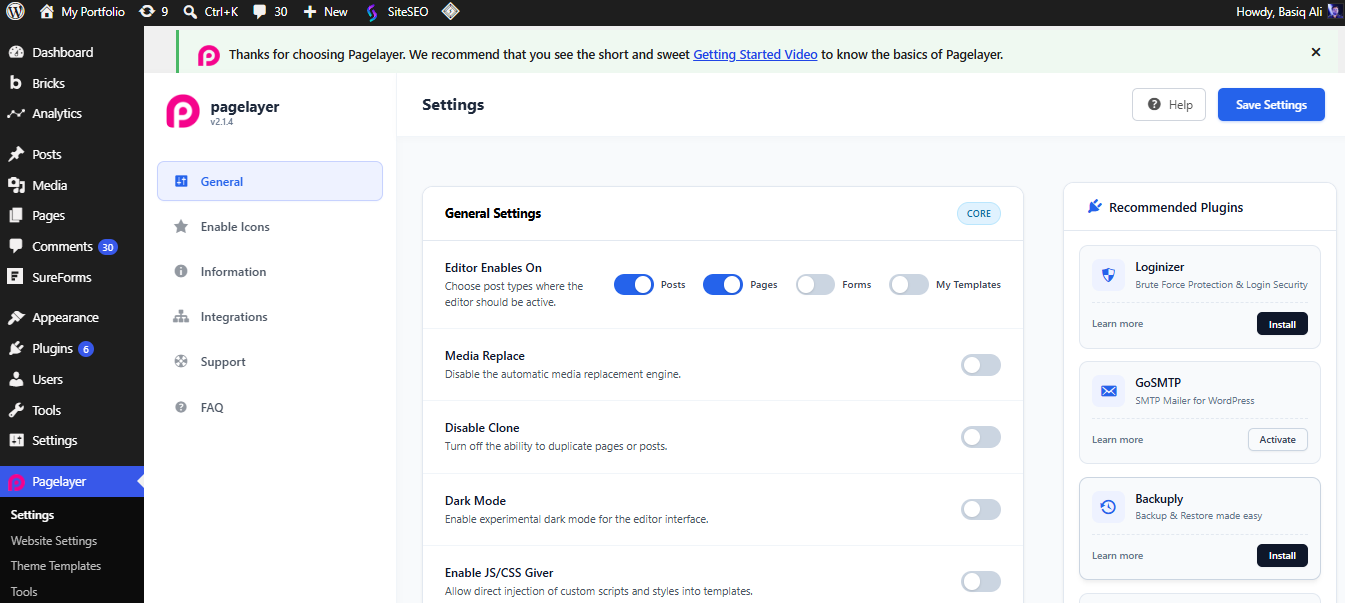Enable editor on Forms toggle
Screen dimensions: 1345x603
click(x=815, y=284)
